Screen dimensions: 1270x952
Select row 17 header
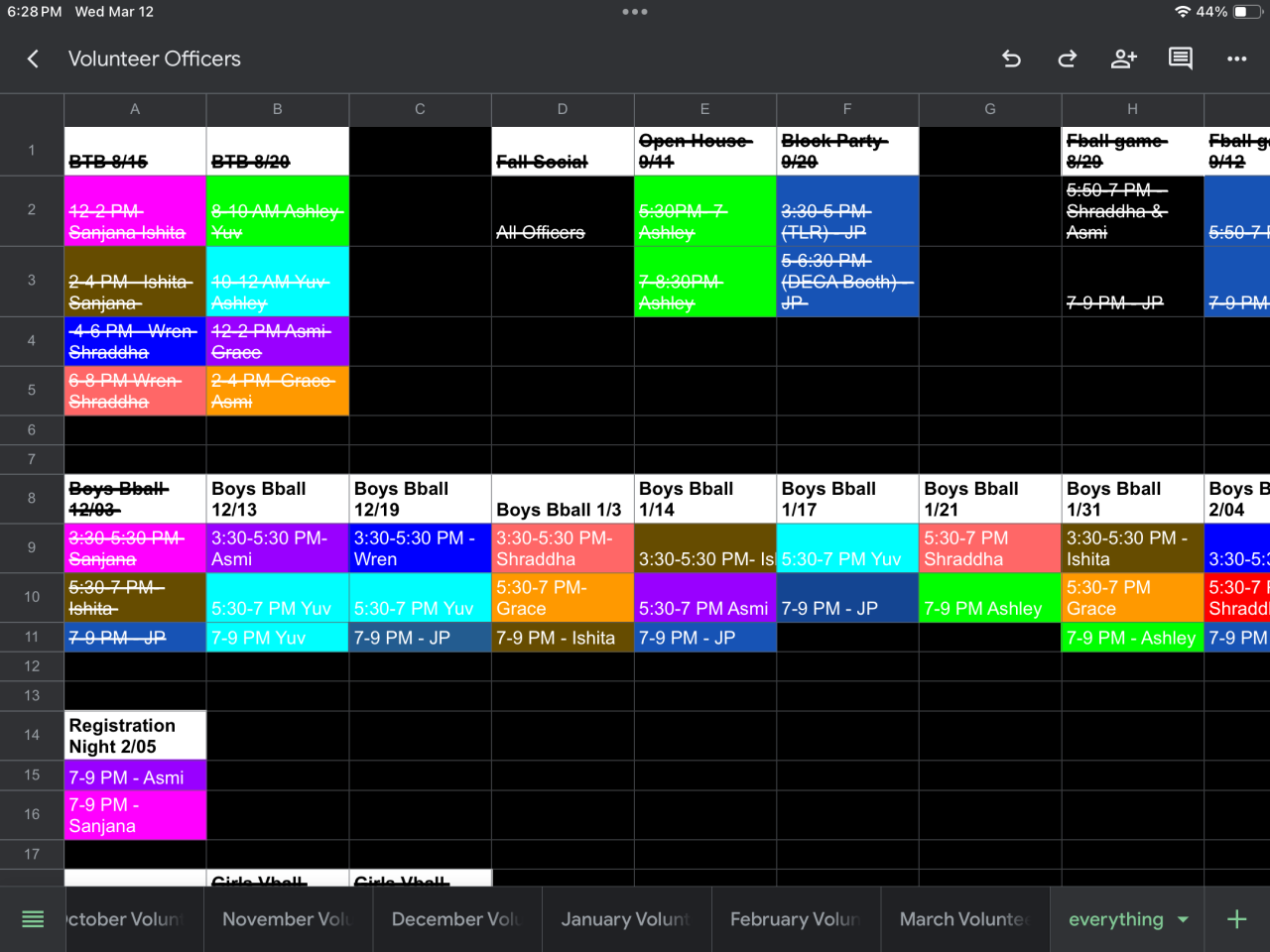pos(32,854)
